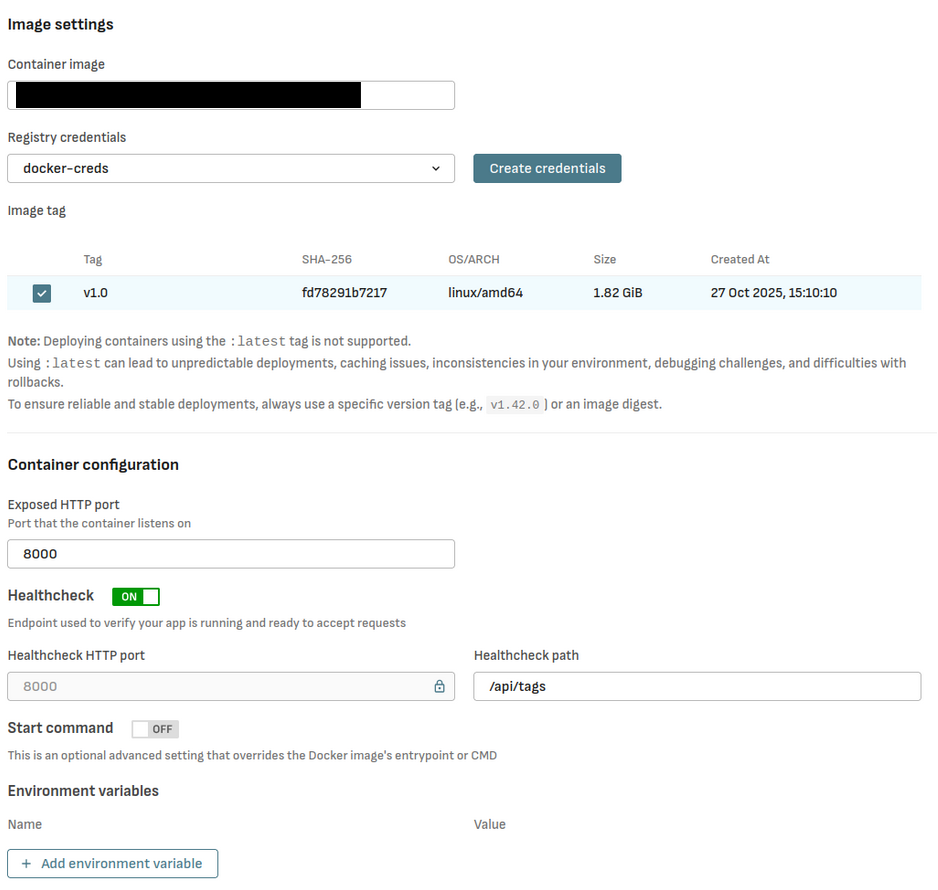
Task: Tick the v1.0 image tag checkbox
Action: click(41, 293)
